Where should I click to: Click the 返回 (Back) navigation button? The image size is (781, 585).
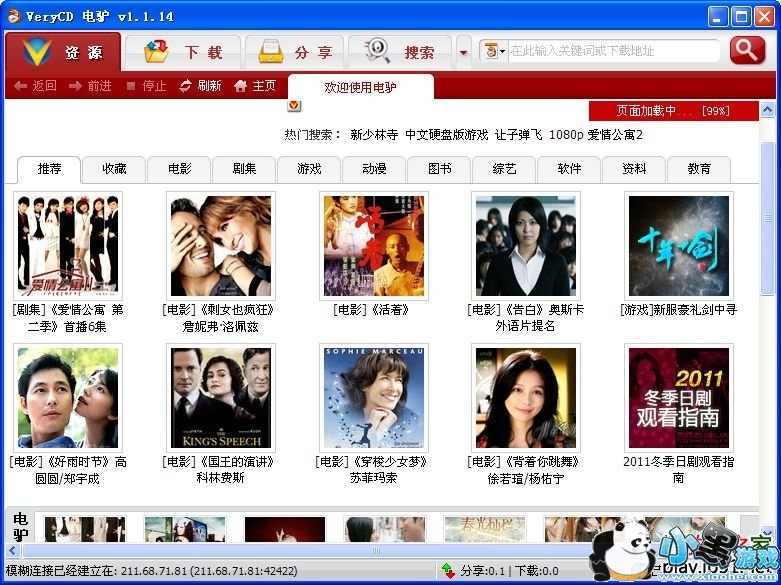[x=36, y=86]
